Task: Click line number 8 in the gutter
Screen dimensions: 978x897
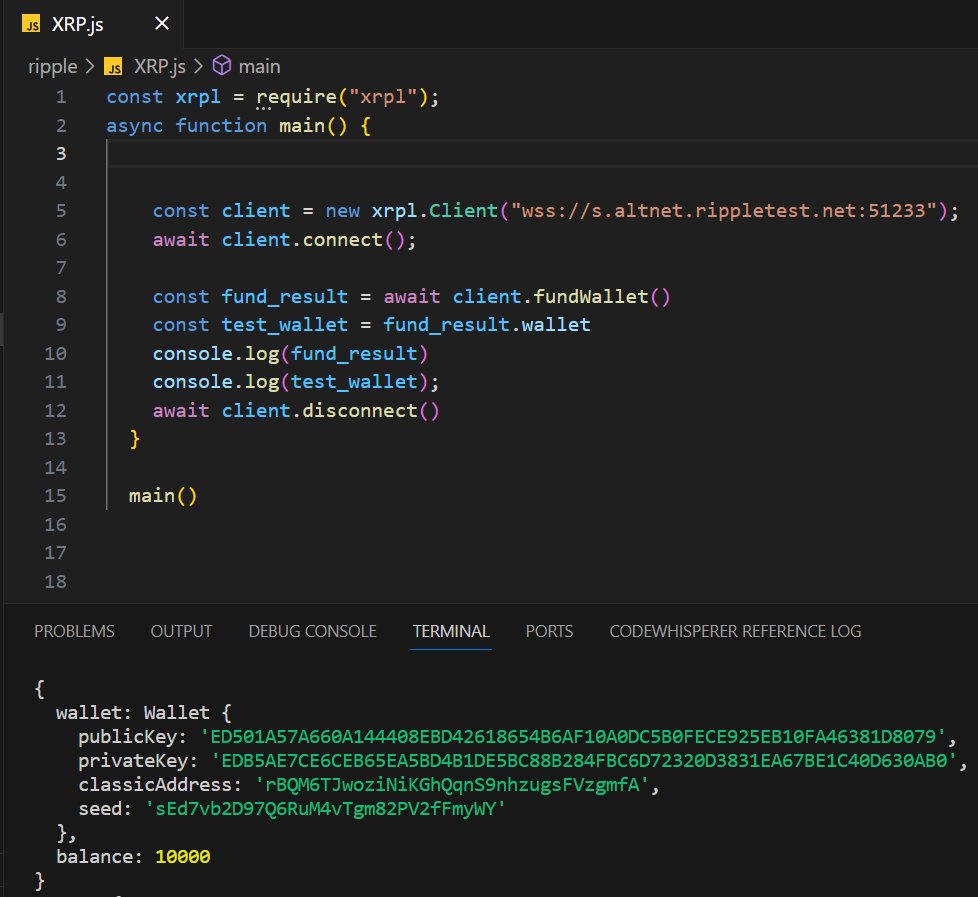Action: click(60, 296)
